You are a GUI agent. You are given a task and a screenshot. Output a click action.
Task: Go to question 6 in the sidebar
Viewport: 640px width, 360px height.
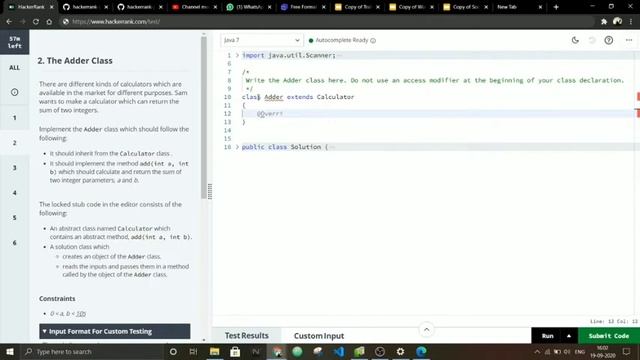click(14, 242)
